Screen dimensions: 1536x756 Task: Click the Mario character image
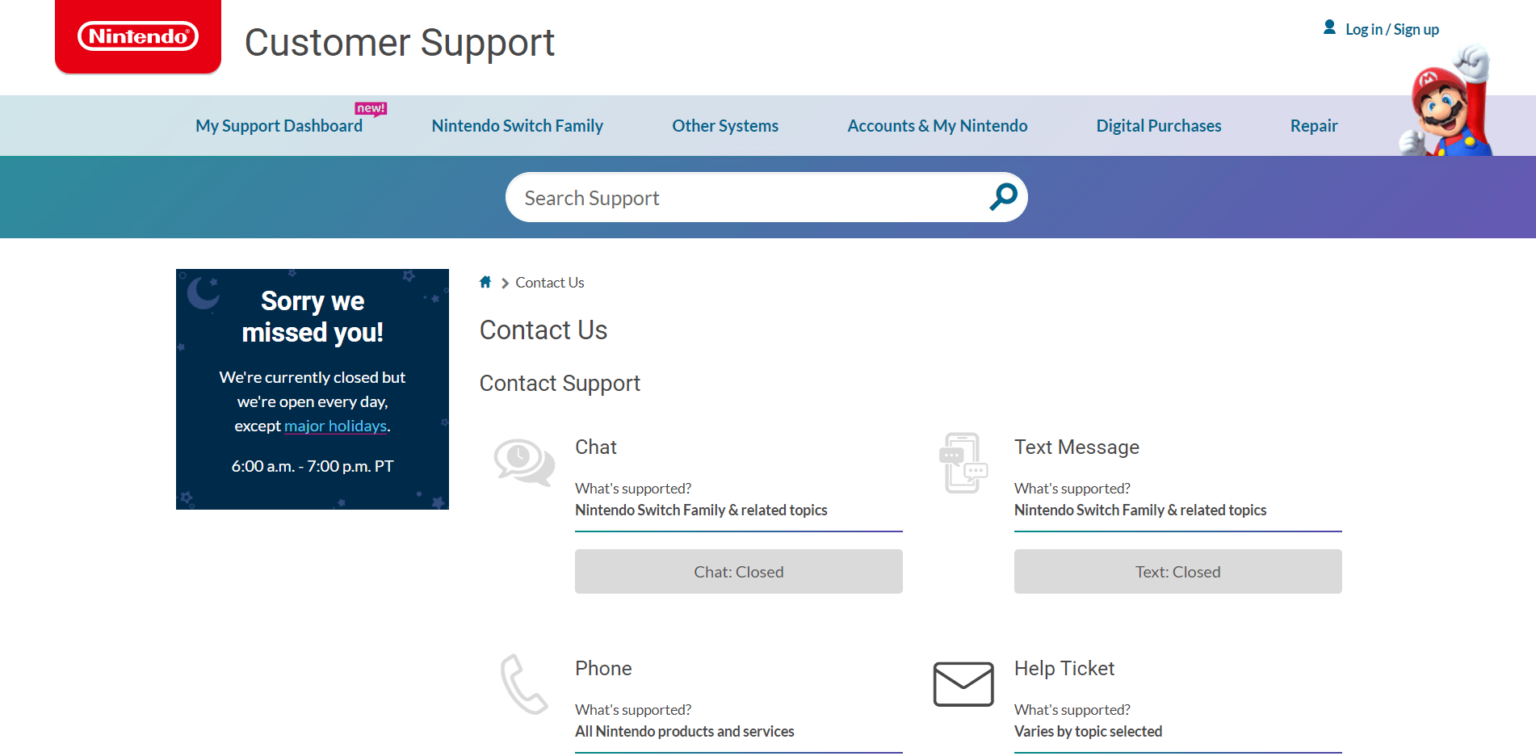(x=1446, y=105)
